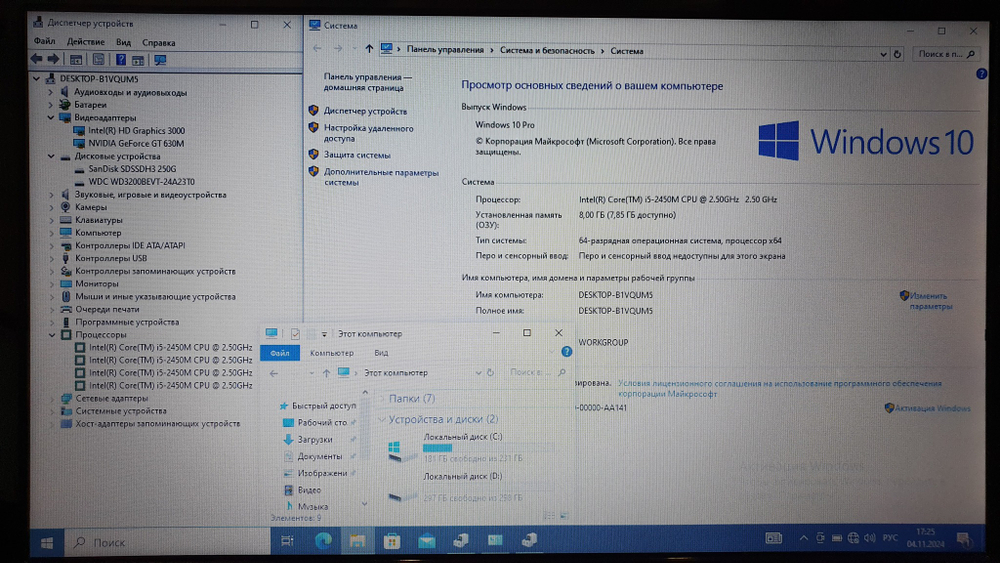Click the search magnifier in the Система search box
The height and width of the screenshot is (563, 1000).
coord(971,54)
